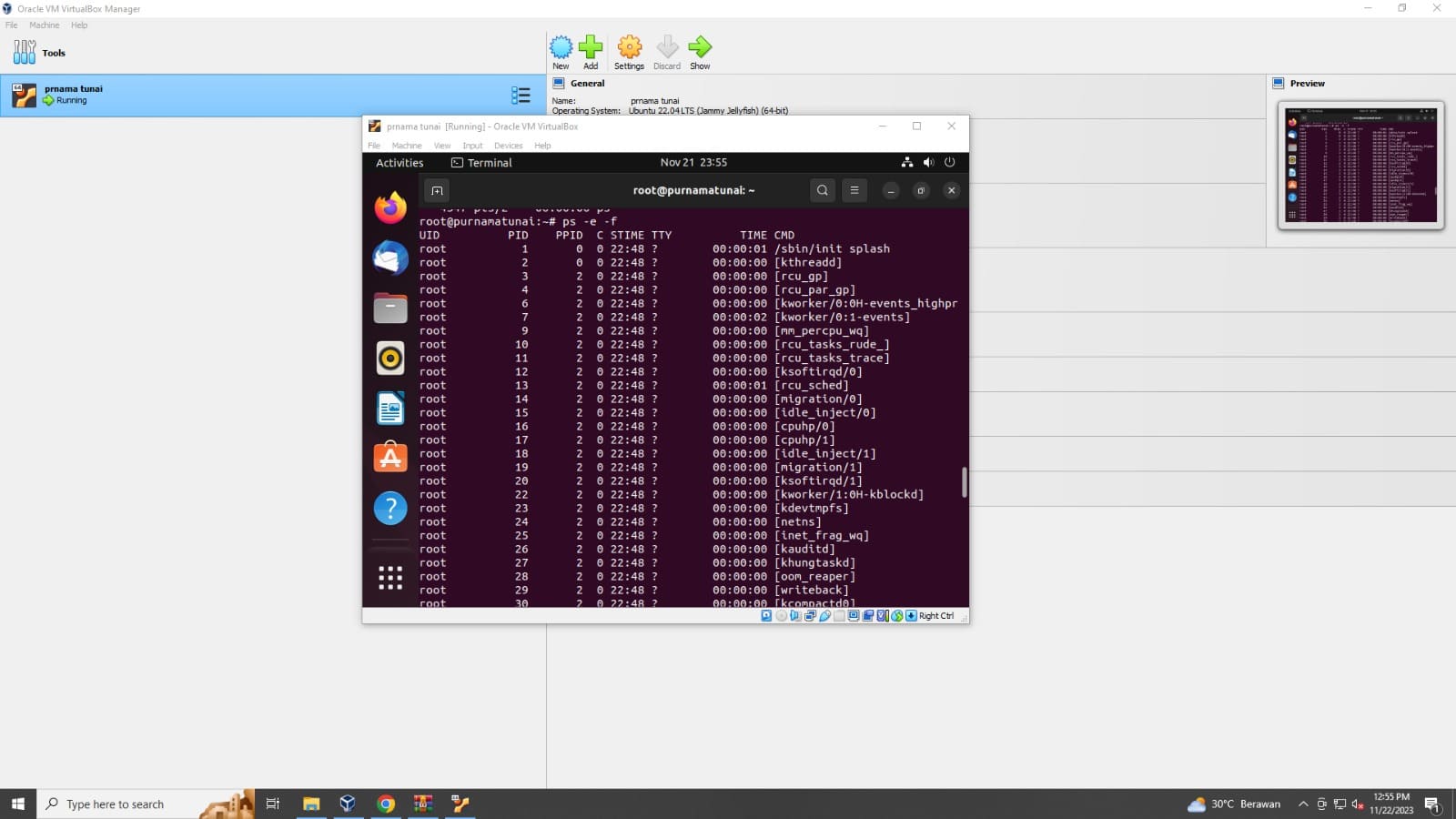Click the Windows Start button

[17, 804]
